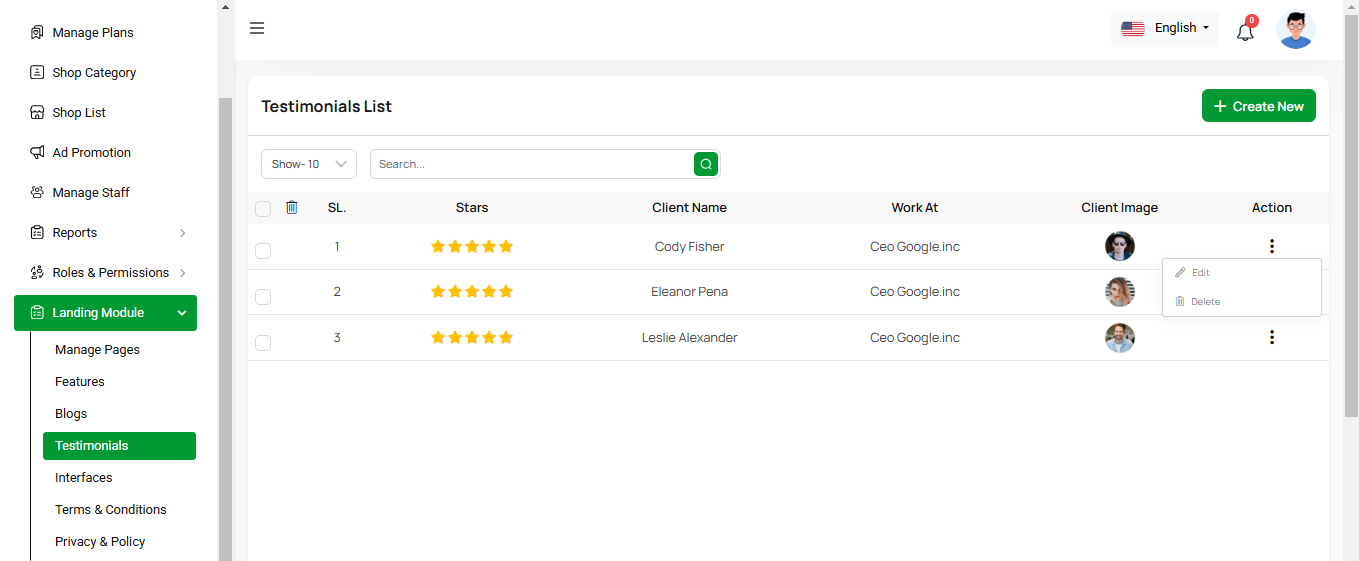Choose Delete from the action menu
The image size is (1359, 561).
coord(1204,302)
